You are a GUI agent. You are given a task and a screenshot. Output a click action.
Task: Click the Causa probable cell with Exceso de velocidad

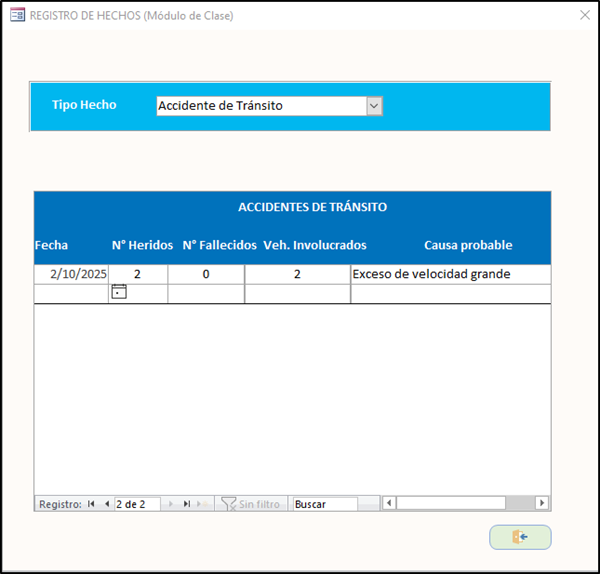point(450,274)
